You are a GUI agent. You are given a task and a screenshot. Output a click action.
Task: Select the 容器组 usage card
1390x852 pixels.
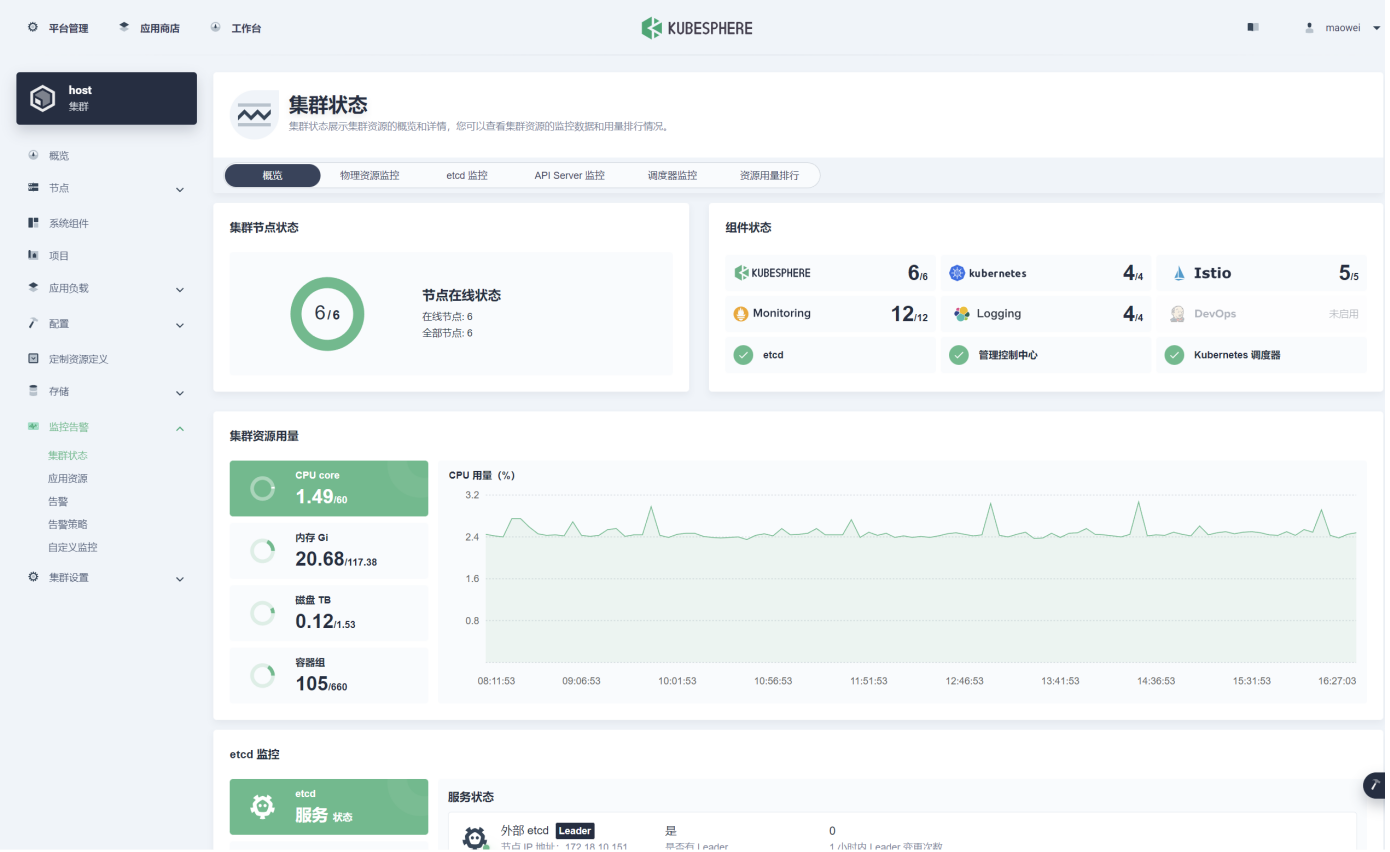(329, 675)
